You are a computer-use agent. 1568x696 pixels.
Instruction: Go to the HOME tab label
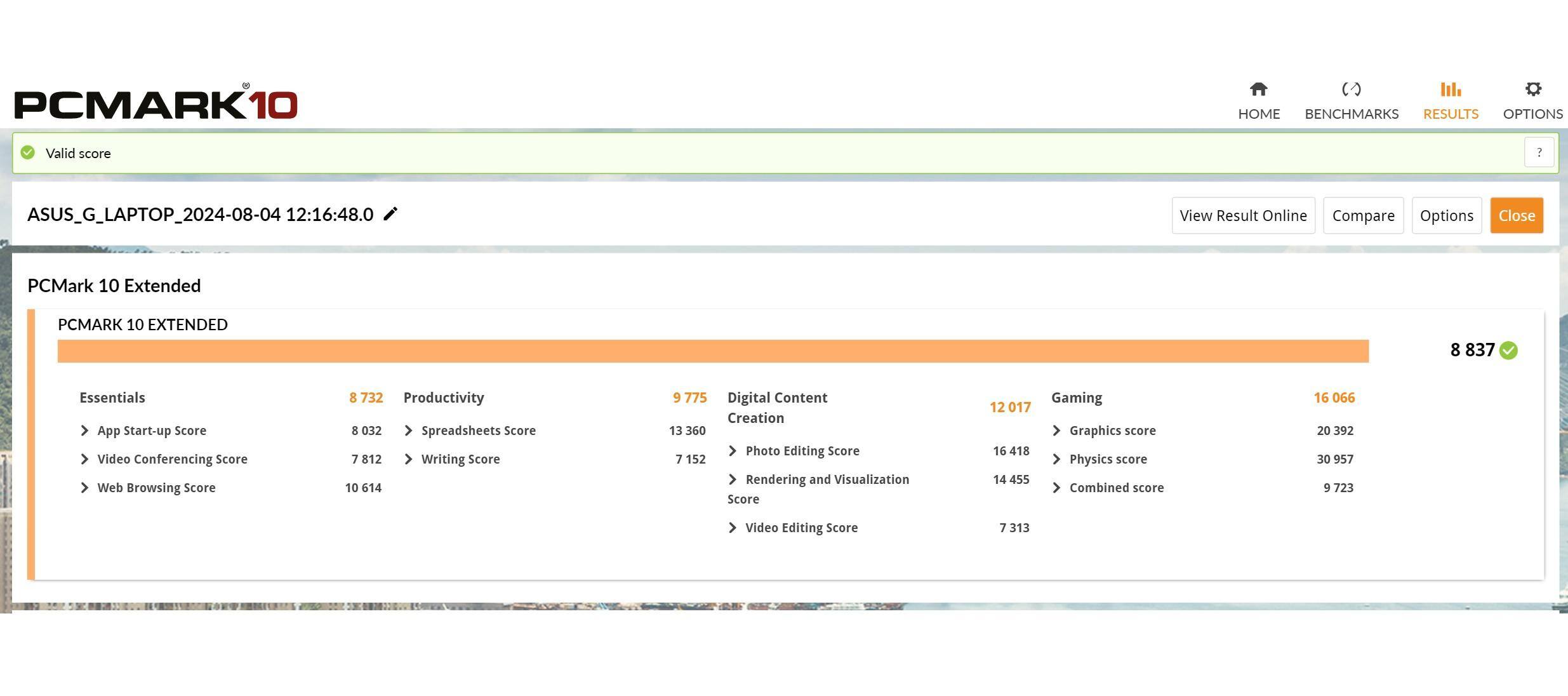(x=1259, y=114)
